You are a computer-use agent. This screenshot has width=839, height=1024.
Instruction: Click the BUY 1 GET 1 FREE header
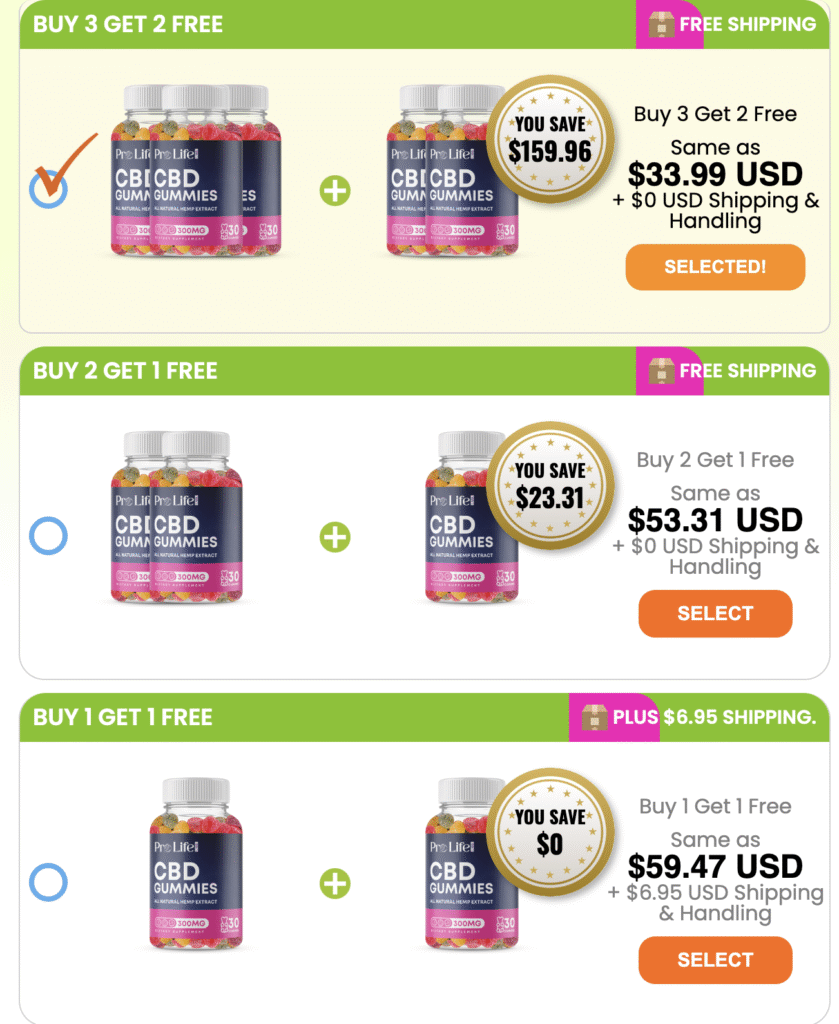tap(123, 717)
